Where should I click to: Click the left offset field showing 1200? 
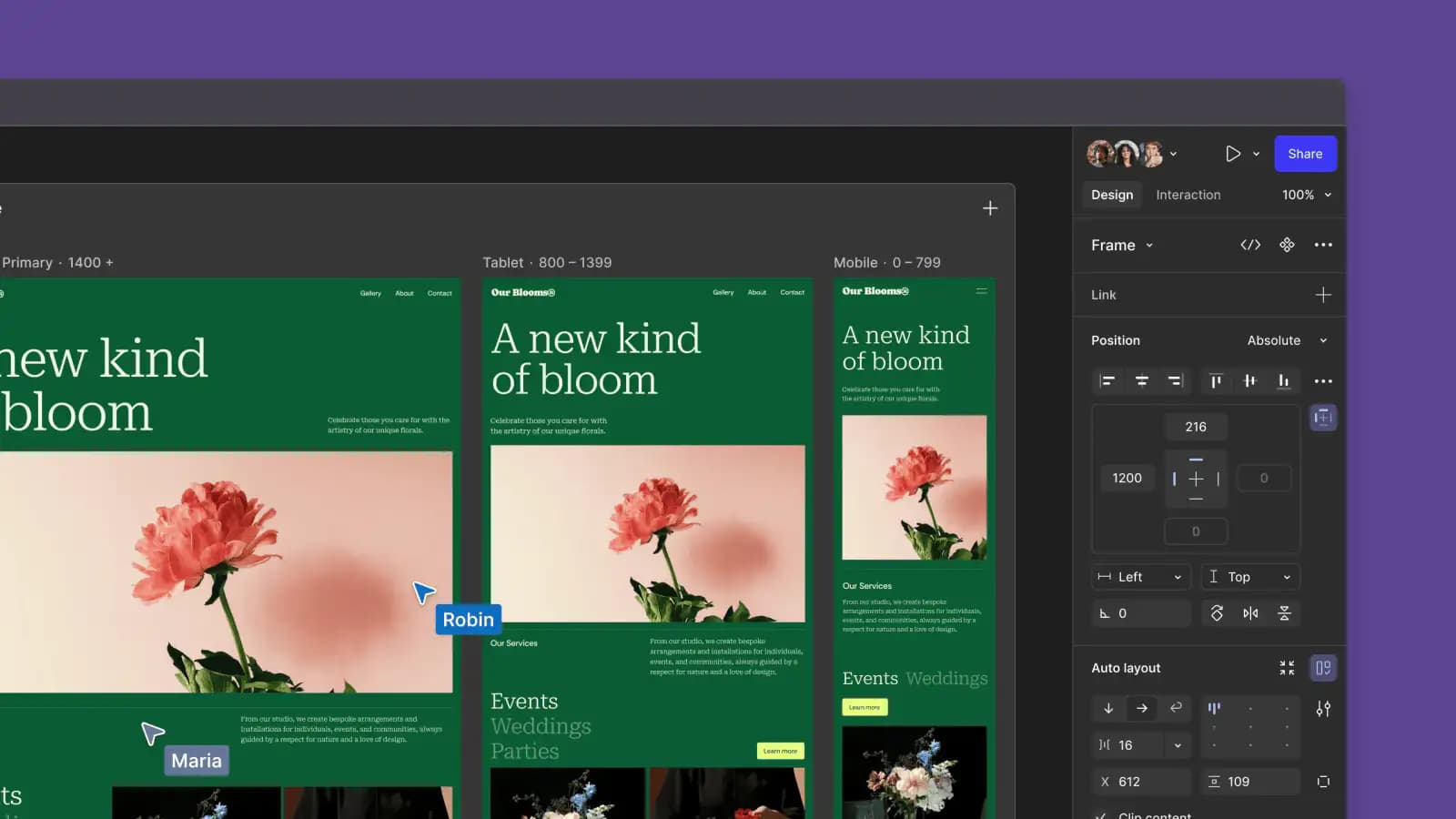pyautogui.click(x=1127, y=478)
